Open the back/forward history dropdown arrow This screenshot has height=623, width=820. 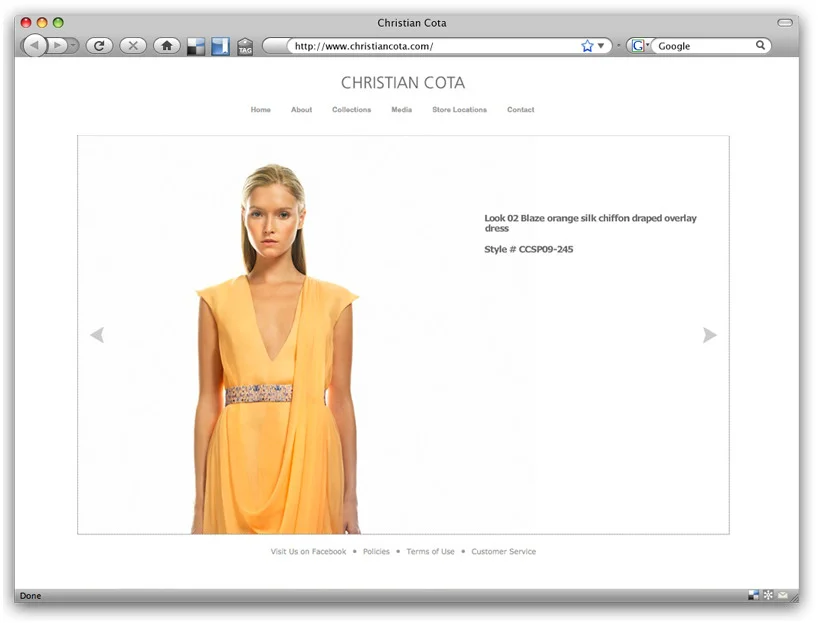click(x=73, y=46)
